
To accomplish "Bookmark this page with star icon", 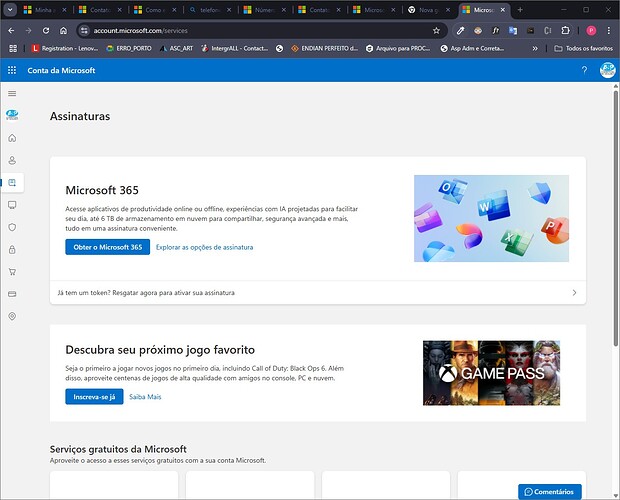I will 436,30.
